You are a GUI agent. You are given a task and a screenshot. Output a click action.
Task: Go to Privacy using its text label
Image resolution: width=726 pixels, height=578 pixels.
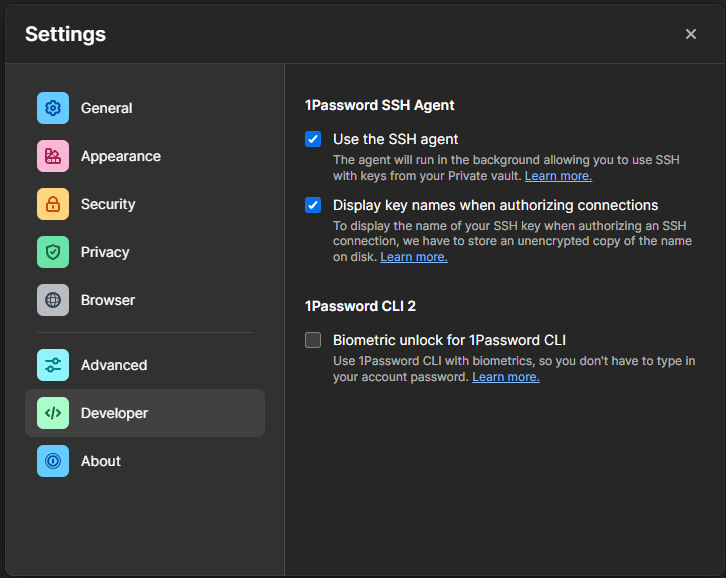tap(105, 252)
